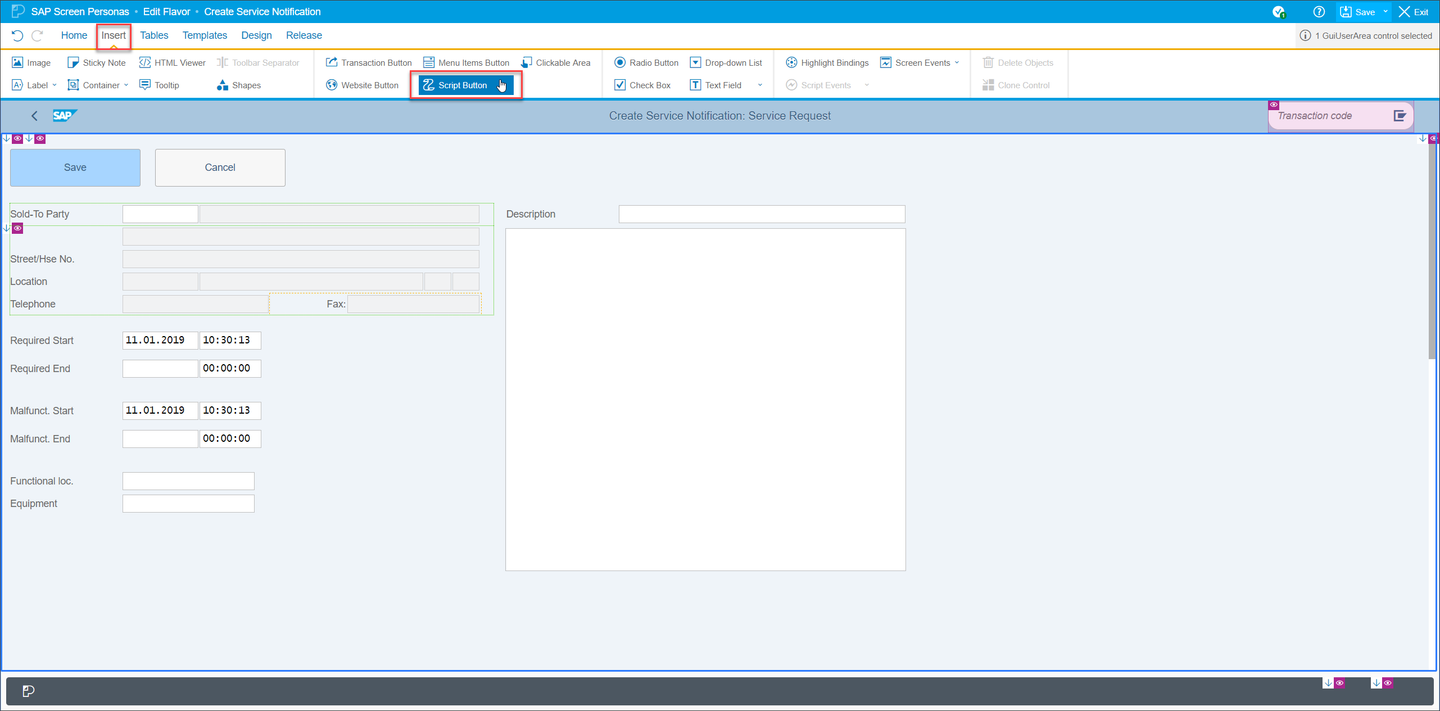Open the Save dropdown arrow

[1386, 12]
